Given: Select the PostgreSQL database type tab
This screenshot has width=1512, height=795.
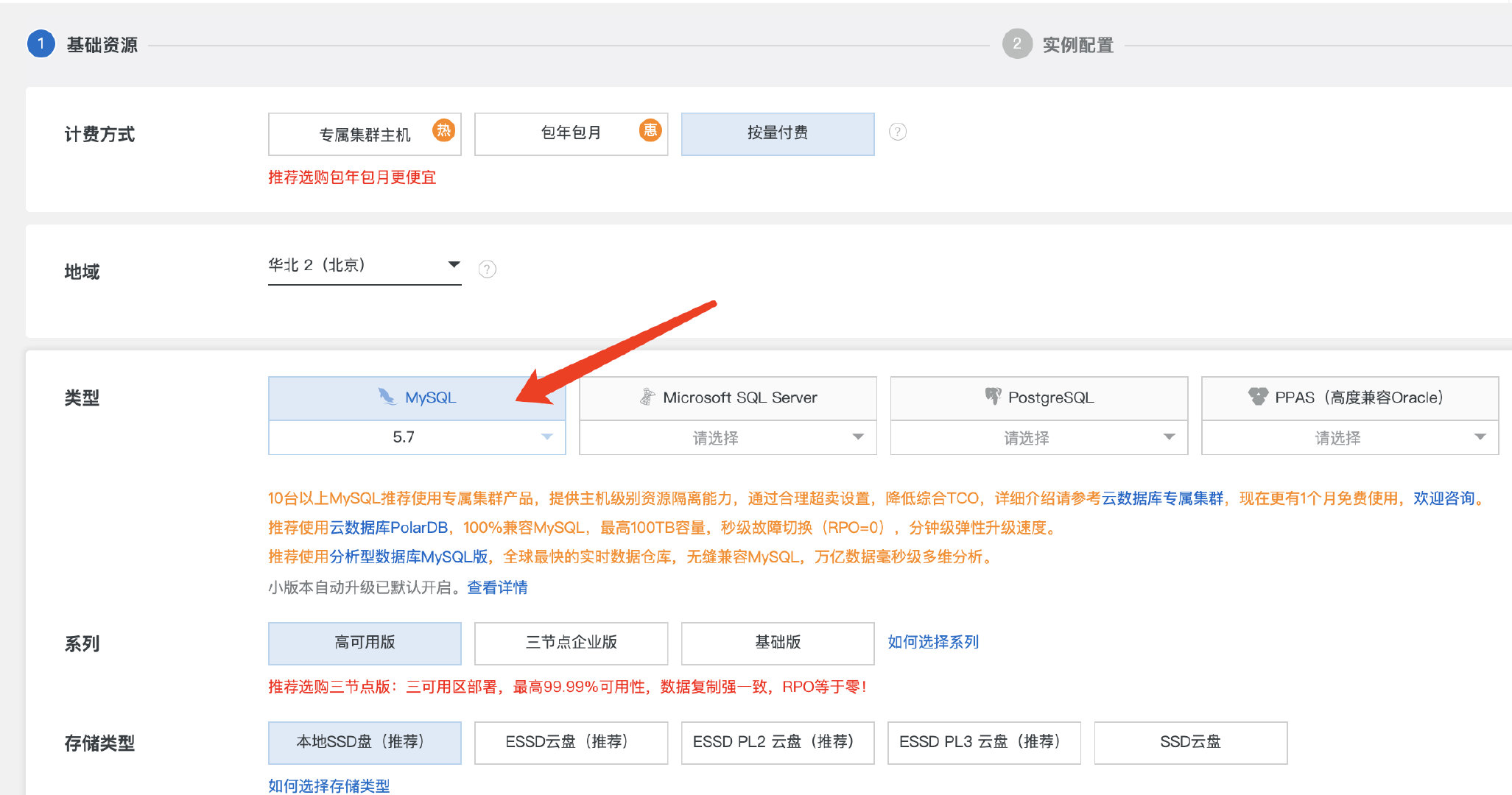Looking at the screenshot, I should 1039,398.
